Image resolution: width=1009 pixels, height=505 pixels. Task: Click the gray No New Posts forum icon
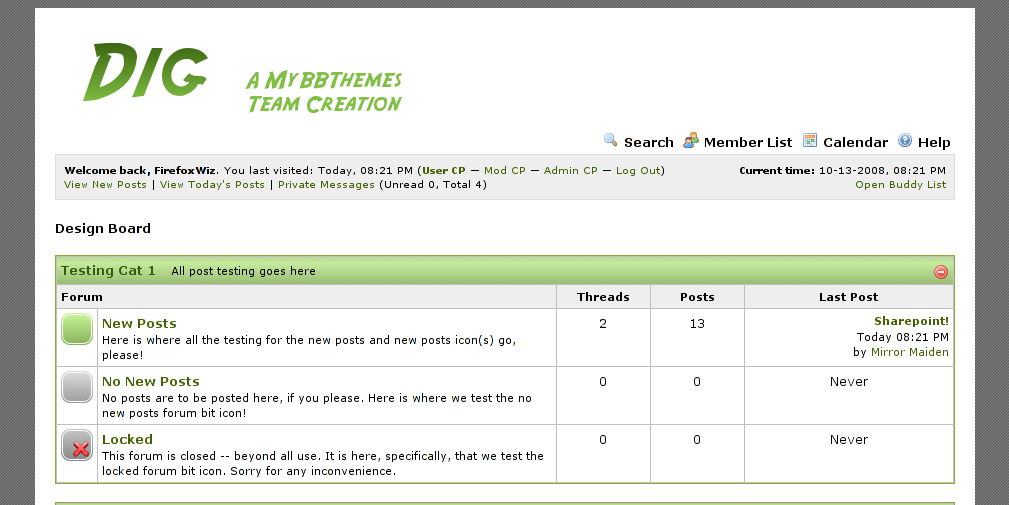(77, 387)
